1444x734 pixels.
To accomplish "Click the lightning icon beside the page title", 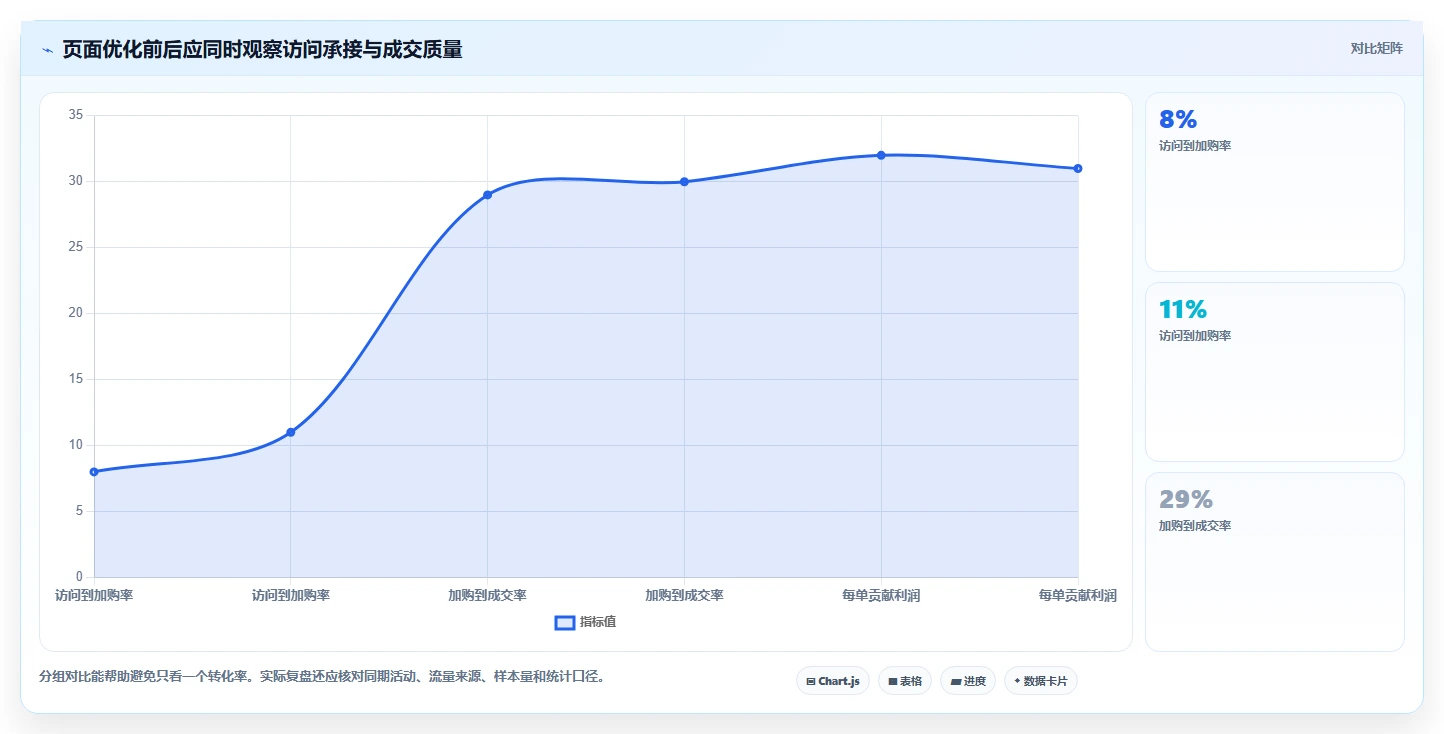I will (x=47, y=50).
